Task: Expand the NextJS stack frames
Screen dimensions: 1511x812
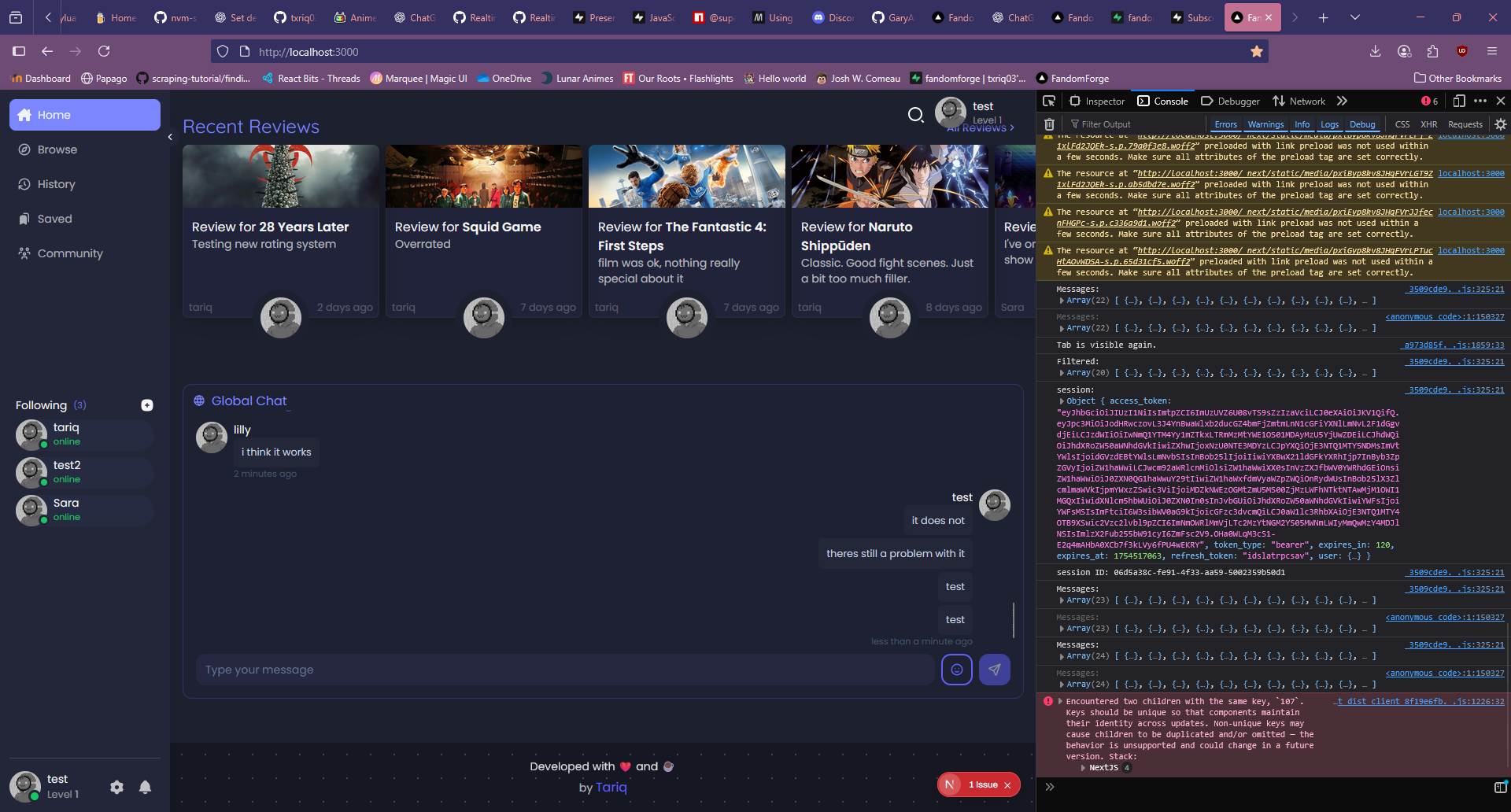Action: click(x=1084, y=768)
